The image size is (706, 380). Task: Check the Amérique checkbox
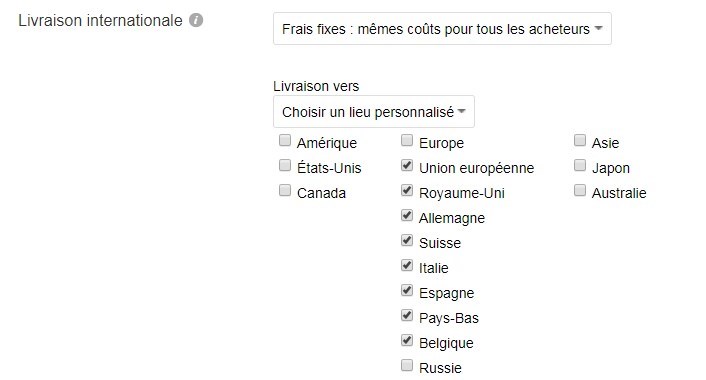(285, 140)
